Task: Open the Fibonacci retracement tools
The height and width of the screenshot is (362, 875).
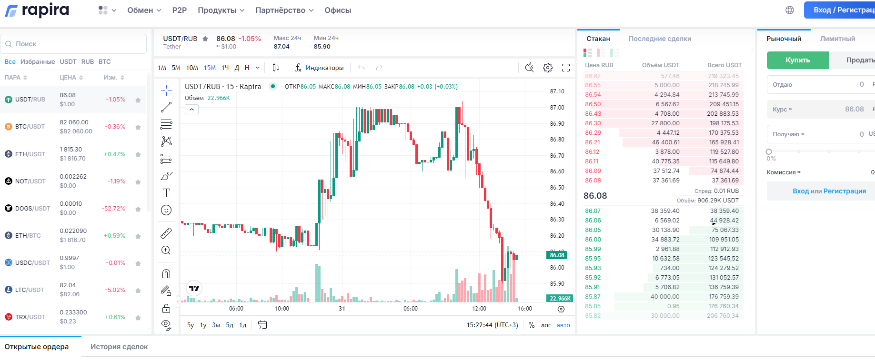Action: coord(166,124)
